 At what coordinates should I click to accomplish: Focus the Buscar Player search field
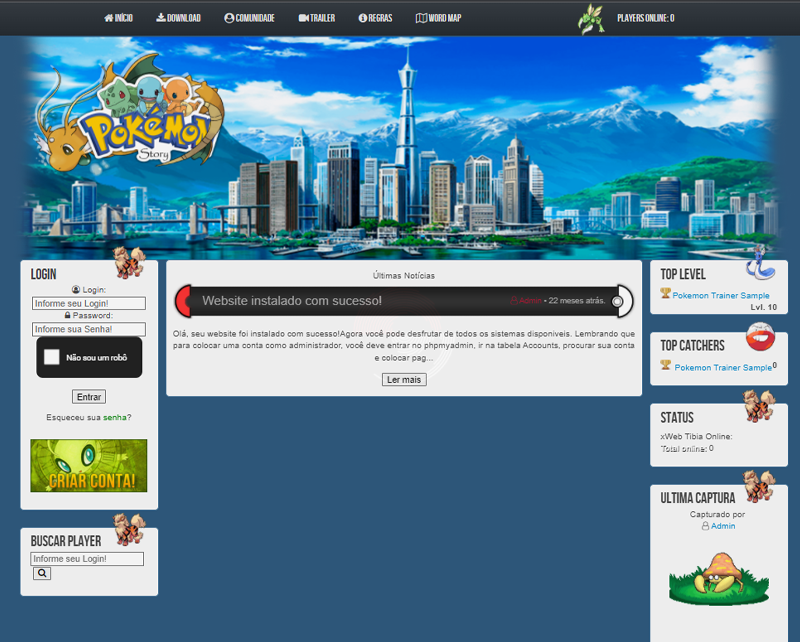[x=87, y=559]
